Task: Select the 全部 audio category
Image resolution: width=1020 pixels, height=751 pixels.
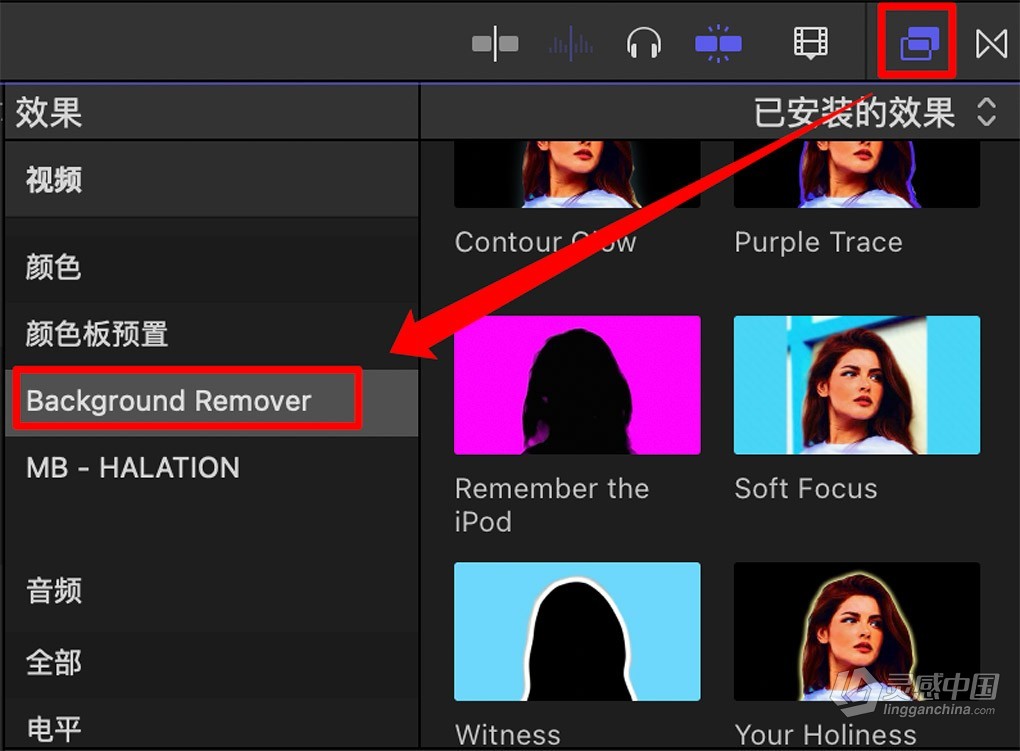Action: [211, 663]
